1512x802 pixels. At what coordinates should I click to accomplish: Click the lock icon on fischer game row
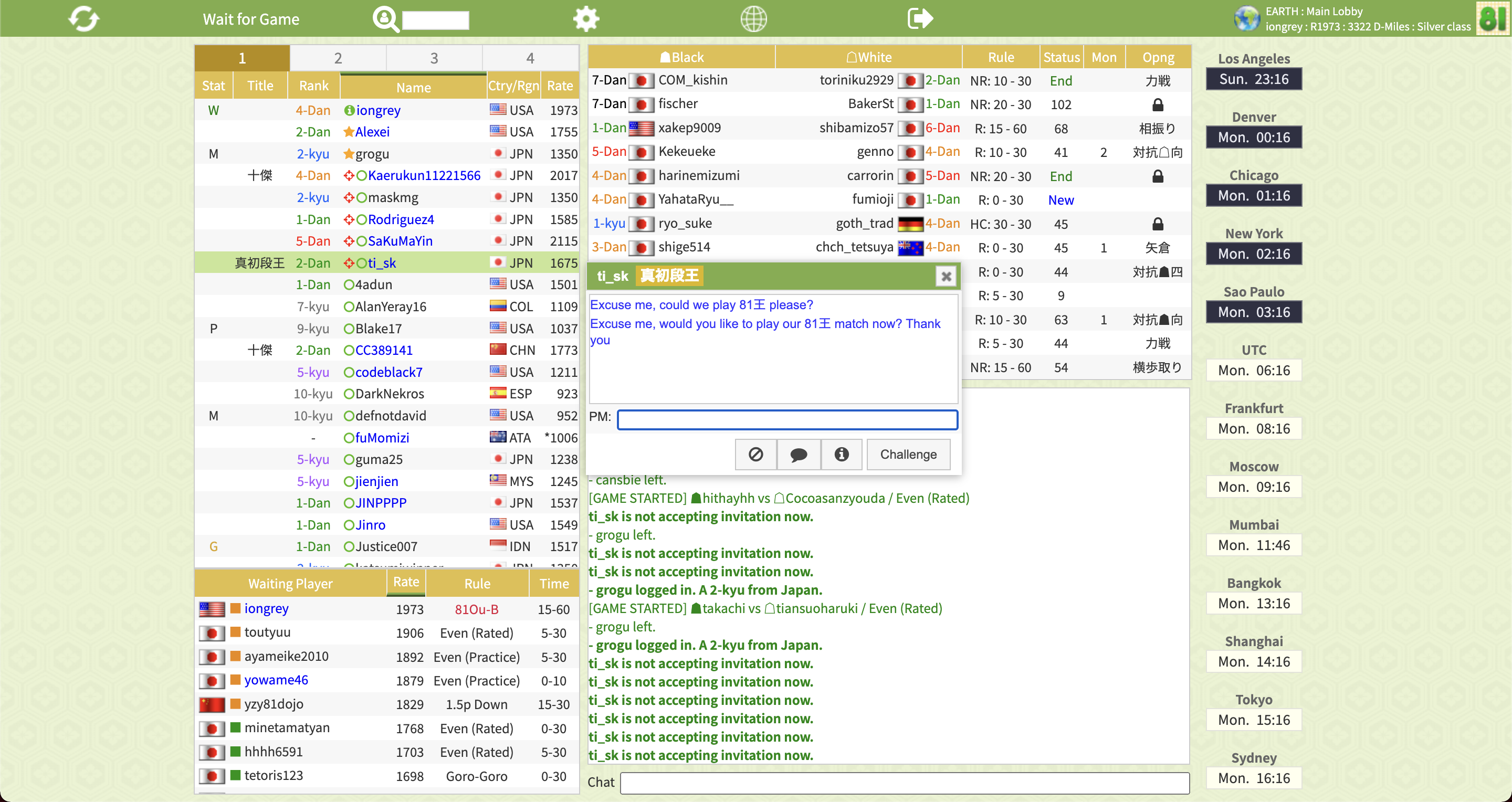pyautogui.click(x=1158, y=104)
